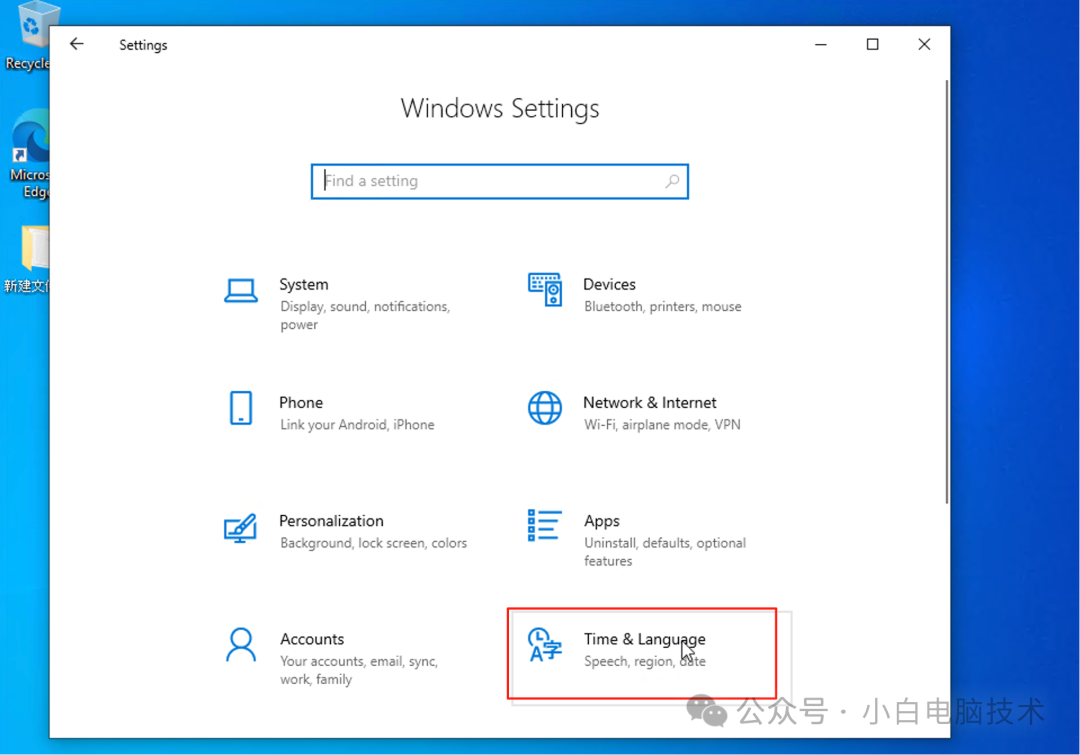Screen dimensions: 1080x755
Task: Open System settings title link
Action: click(304, 285)
